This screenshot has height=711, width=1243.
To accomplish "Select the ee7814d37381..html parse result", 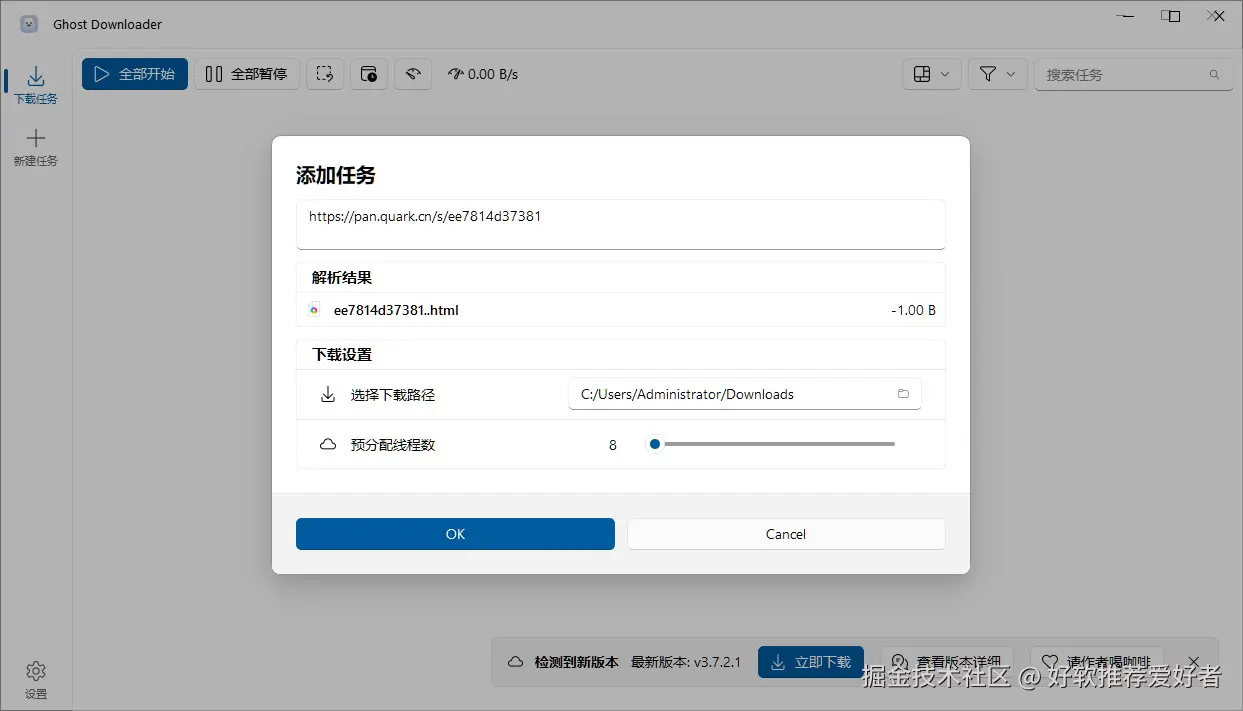I will coord(620,310).
